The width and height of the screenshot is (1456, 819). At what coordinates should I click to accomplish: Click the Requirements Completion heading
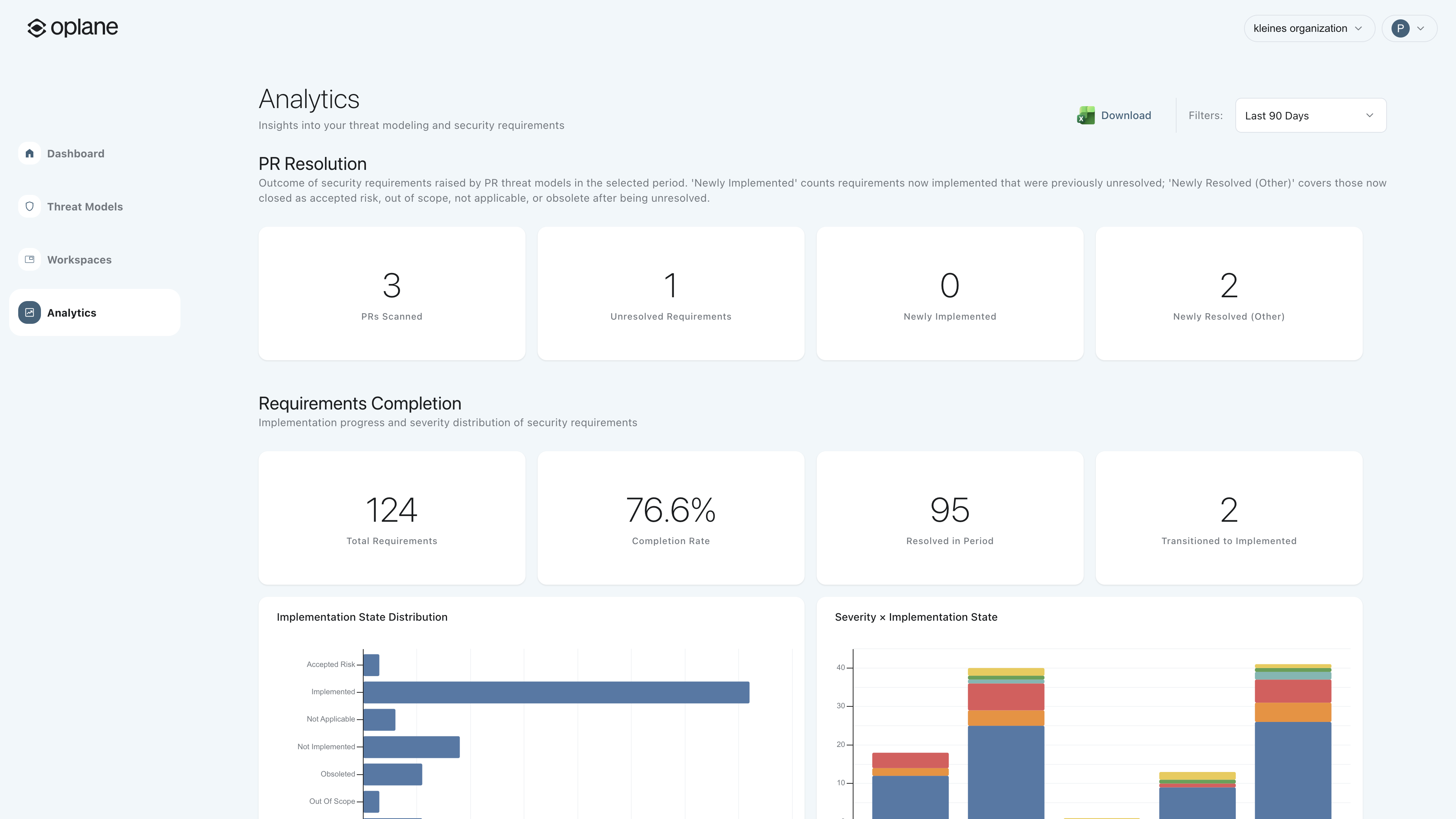pyautogui.click(x=360, y=403)
